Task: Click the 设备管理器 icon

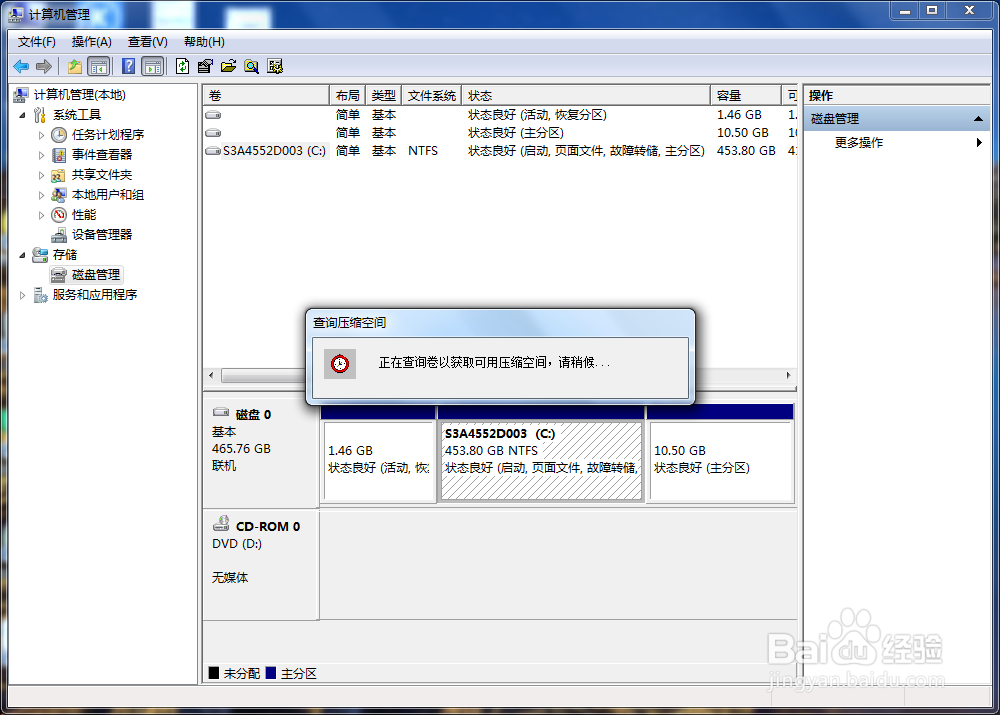Action: (59, 235)
